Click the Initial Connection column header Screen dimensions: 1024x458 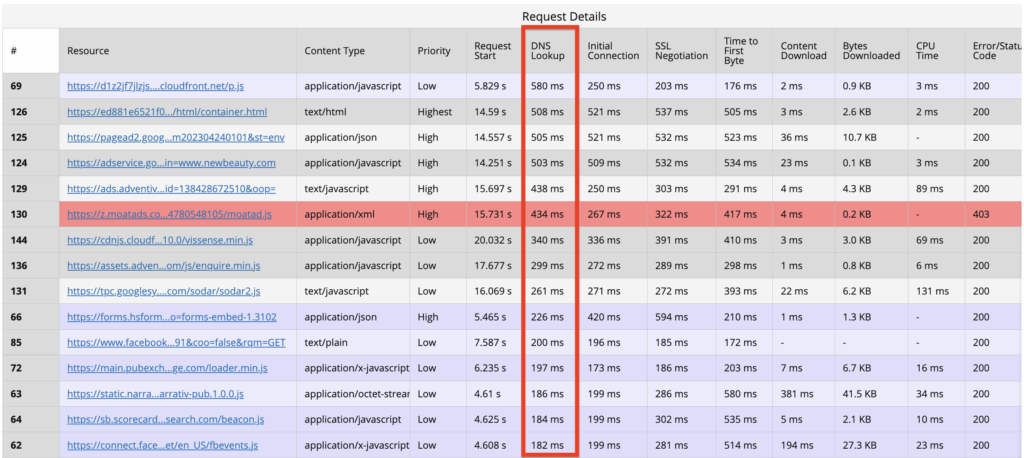tap(613, 51)
